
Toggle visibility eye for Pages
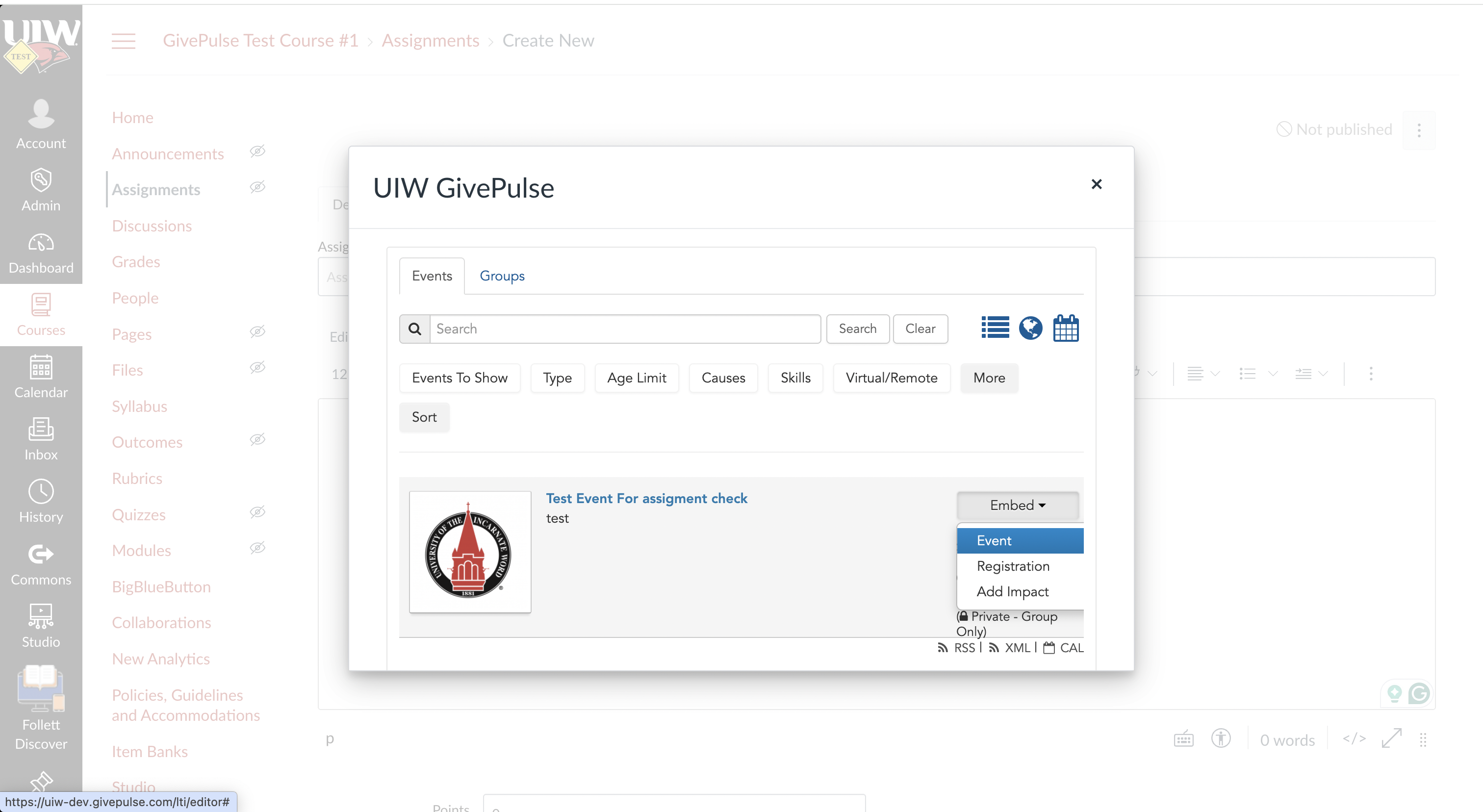point(257,331)
